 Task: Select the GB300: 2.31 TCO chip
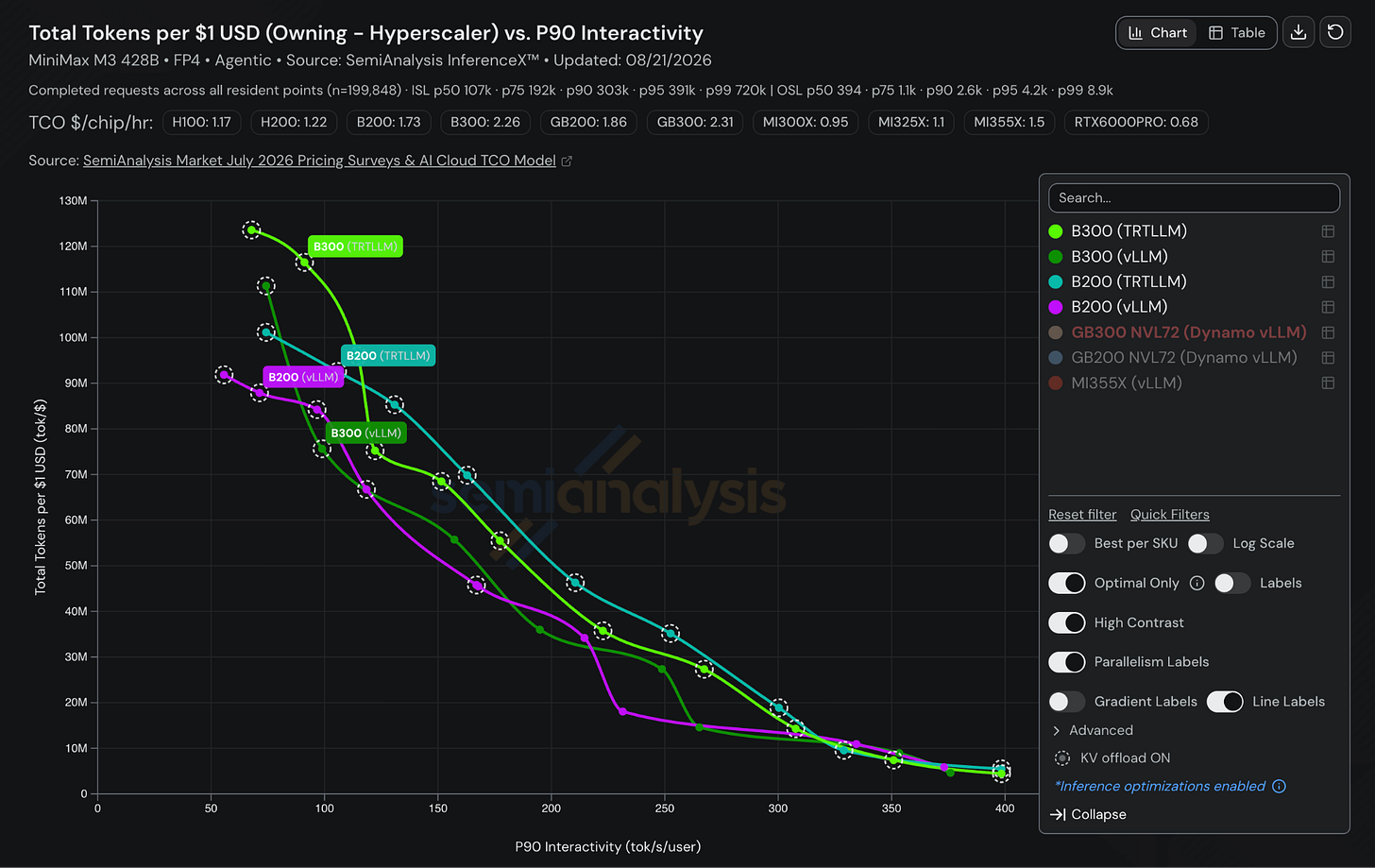point(695,122)
